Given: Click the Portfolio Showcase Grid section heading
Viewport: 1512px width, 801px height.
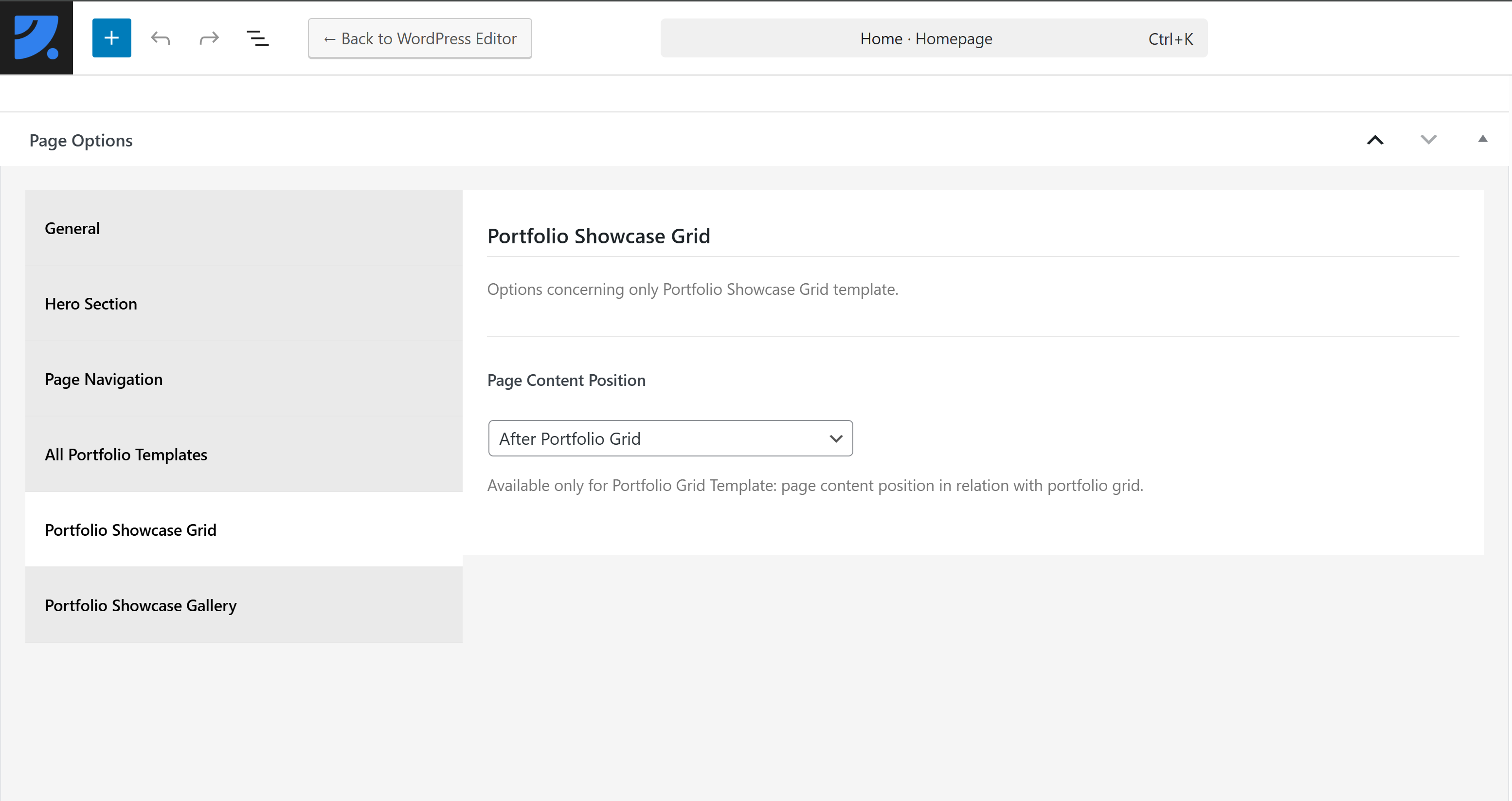Looking at the screenshot, I should click(x=599, y=236).
